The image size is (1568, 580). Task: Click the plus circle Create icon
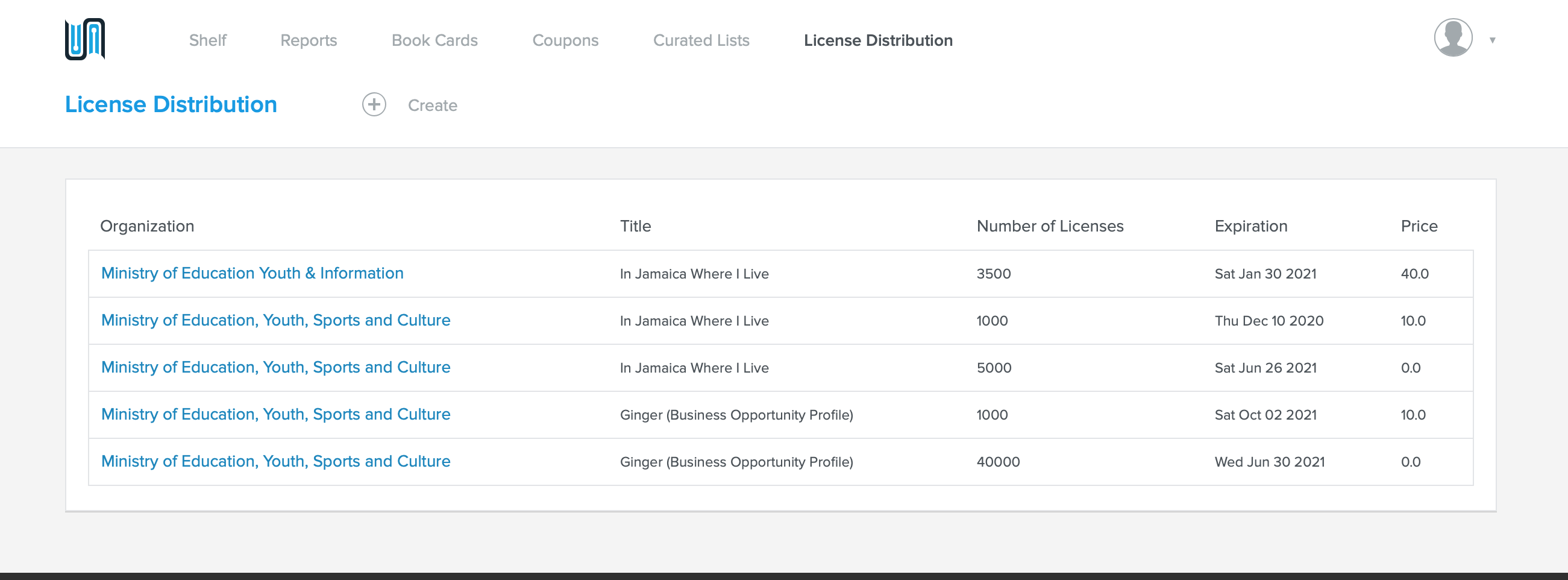coord(374,105)
